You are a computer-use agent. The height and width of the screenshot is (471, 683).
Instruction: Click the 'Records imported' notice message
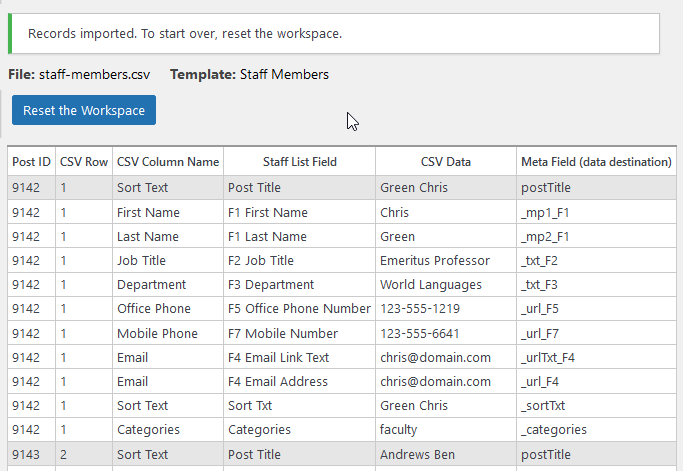pos(185,34)
